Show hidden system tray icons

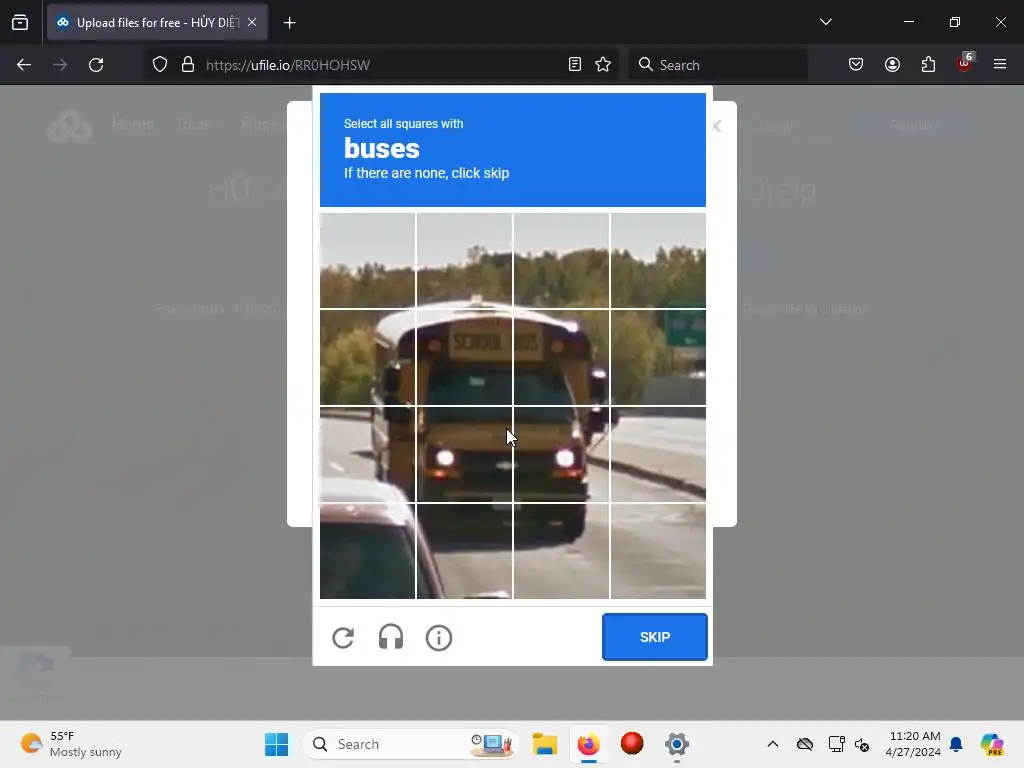tap(773, 744)
